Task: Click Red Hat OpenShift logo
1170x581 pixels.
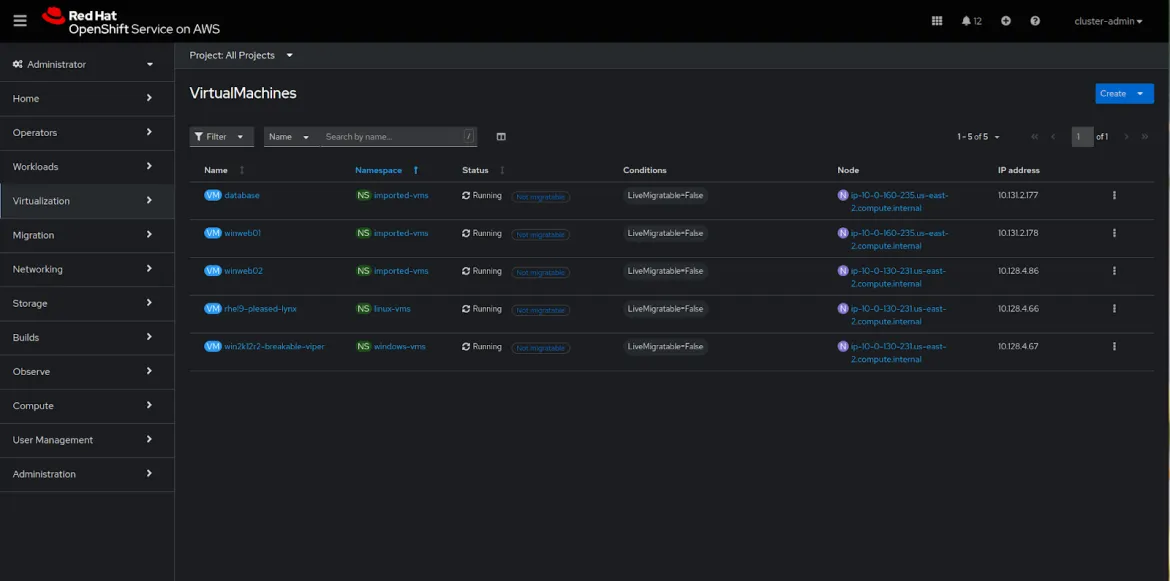Action: click(131, 22)
